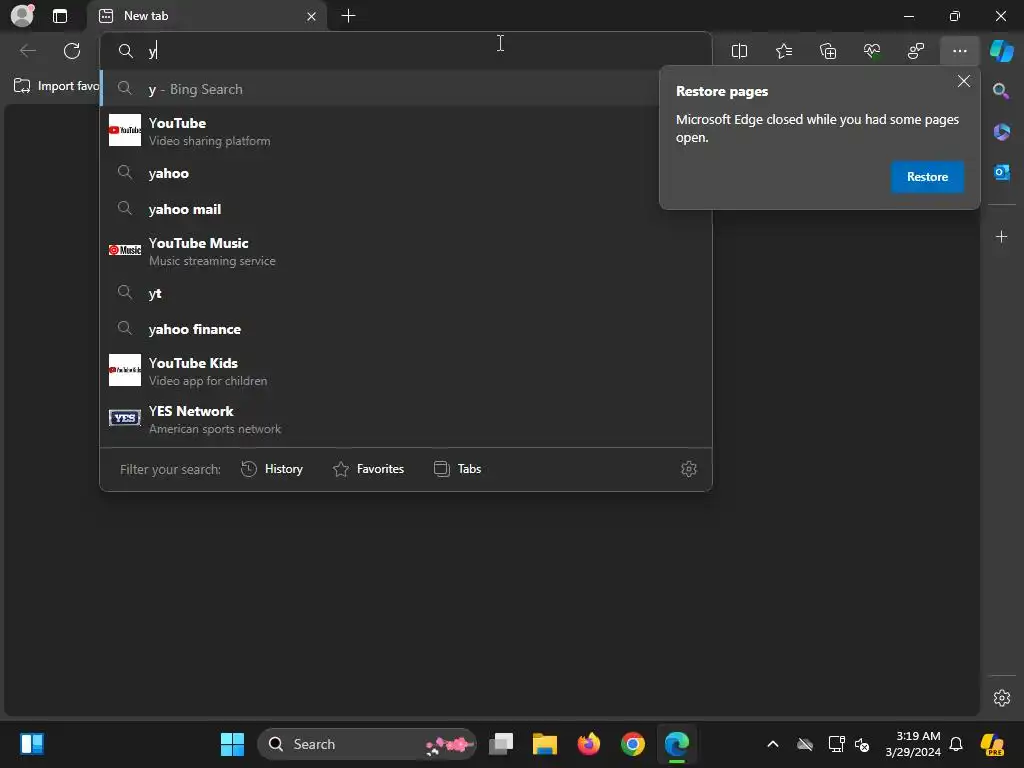Click in the address bar input
The width and height of the screenshot is (1024, 768).
coord(405,51)
